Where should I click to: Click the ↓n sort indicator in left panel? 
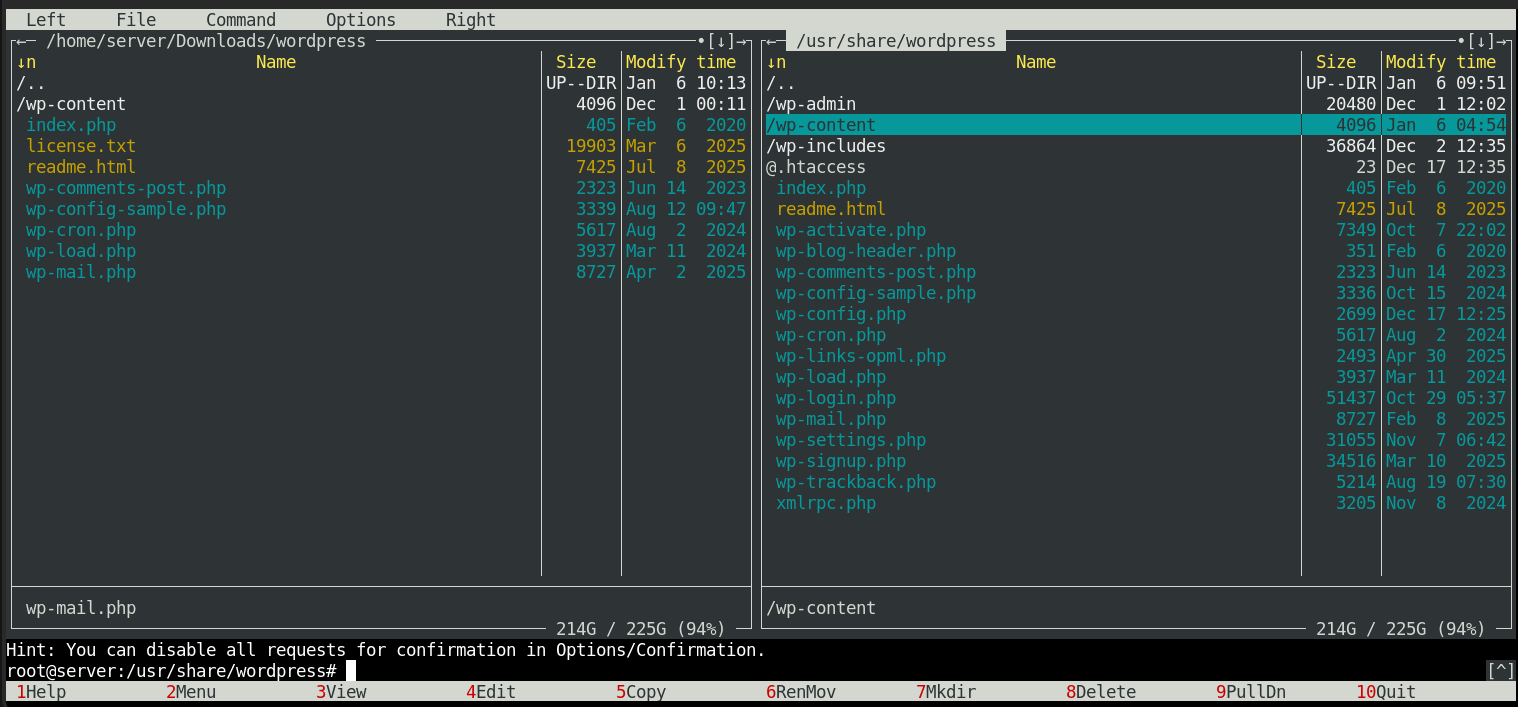[26, 62]
